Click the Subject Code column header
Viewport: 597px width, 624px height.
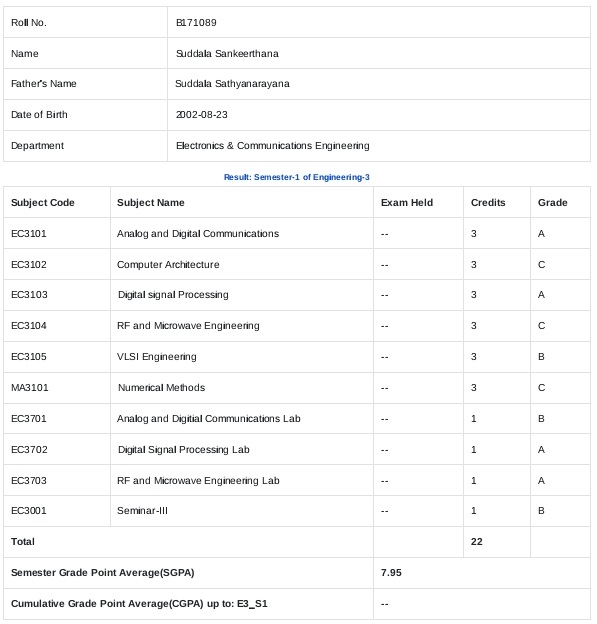(x=43, y=203)
